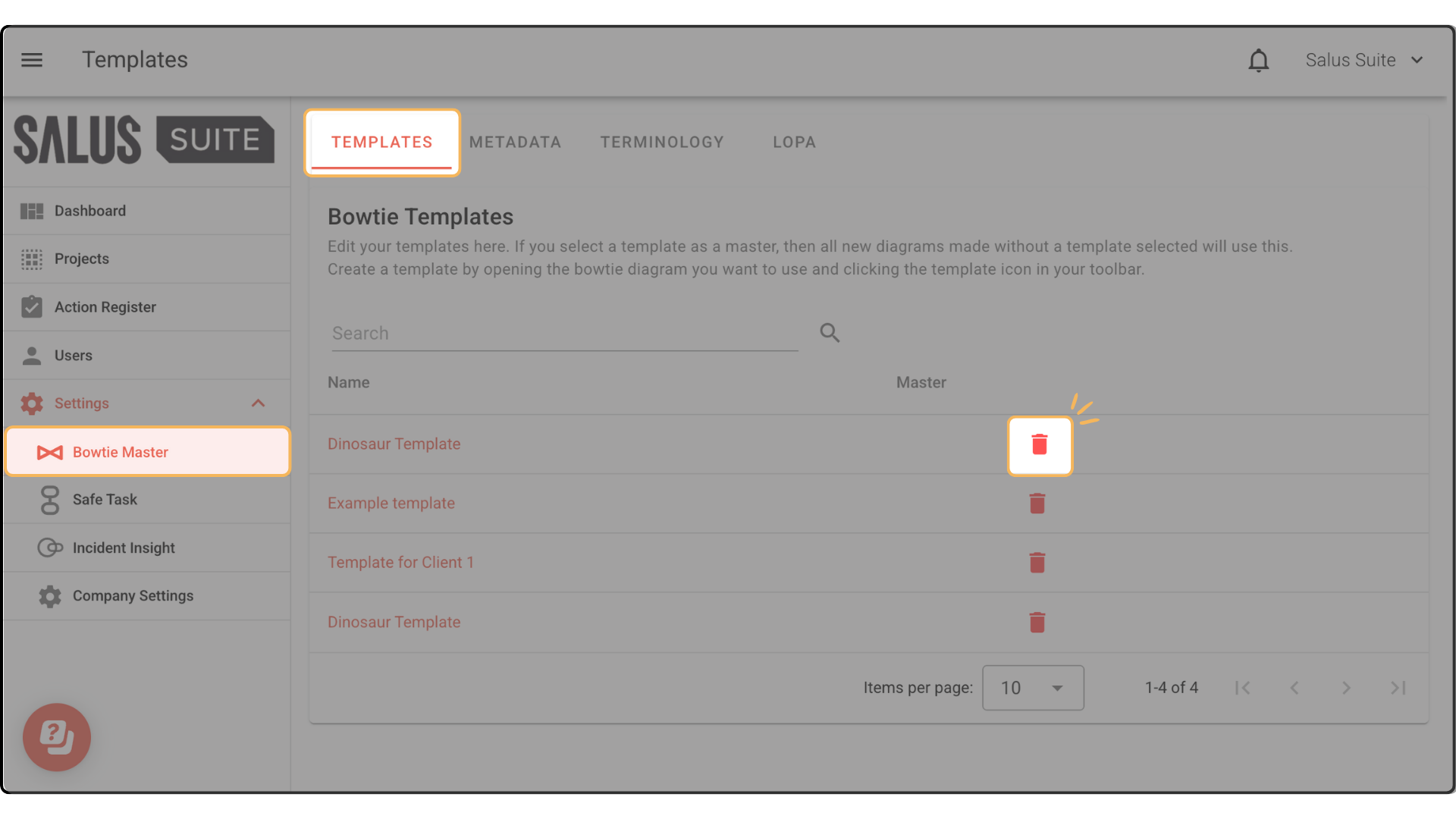
Task: Delete the first Dinosaur Template row
Action: click(1039, 445)
